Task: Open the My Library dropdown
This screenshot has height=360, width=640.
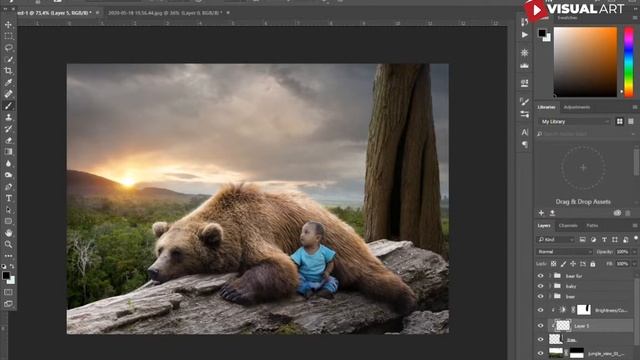Action: pos(574,122)
